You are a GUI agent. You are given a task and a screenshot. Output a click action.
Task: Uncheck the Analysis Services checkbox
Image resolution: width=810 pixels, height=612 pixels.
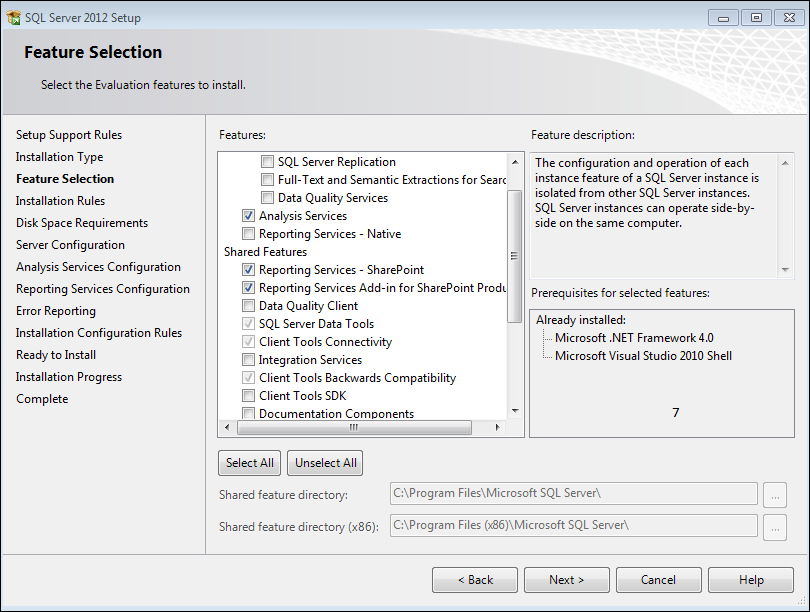248,216
